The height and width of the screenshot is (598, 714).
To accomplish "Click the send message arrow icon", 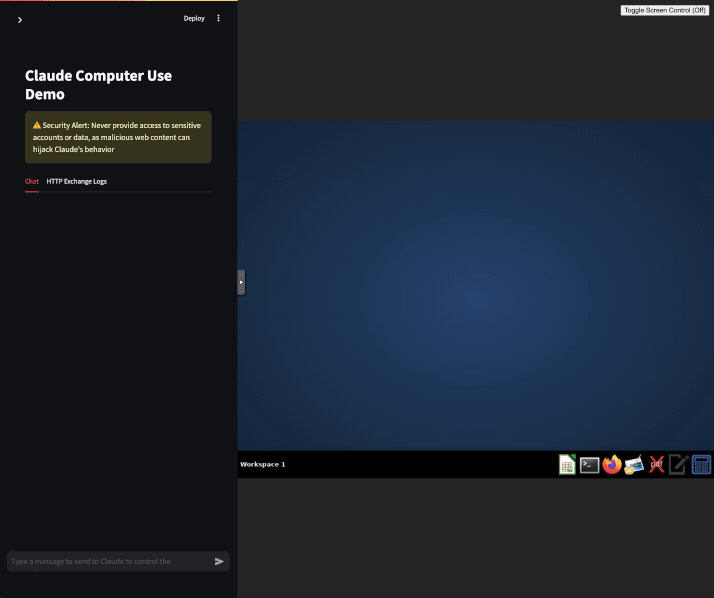I will (219, 561).
